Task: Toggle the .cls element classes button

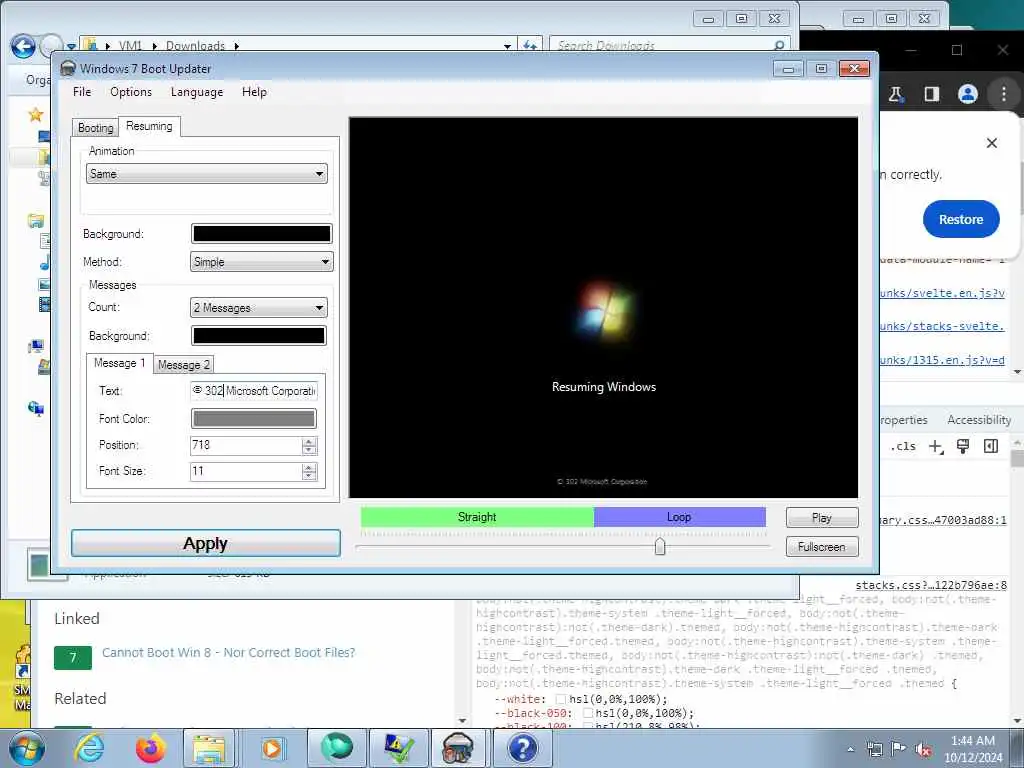Action: pos(903,447)
